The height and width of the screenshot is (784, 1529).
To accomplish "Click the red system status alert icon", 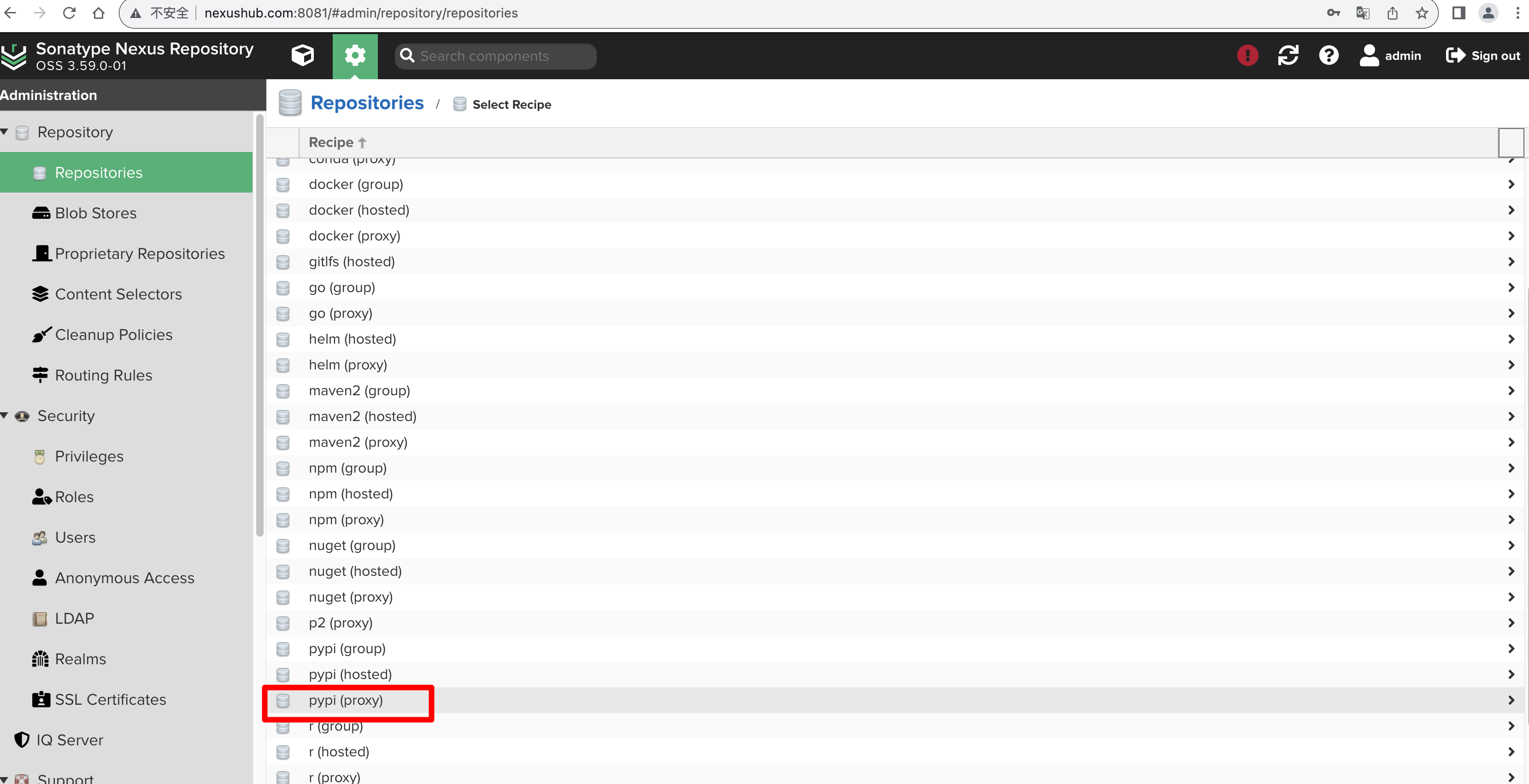I will (1247, 55).
